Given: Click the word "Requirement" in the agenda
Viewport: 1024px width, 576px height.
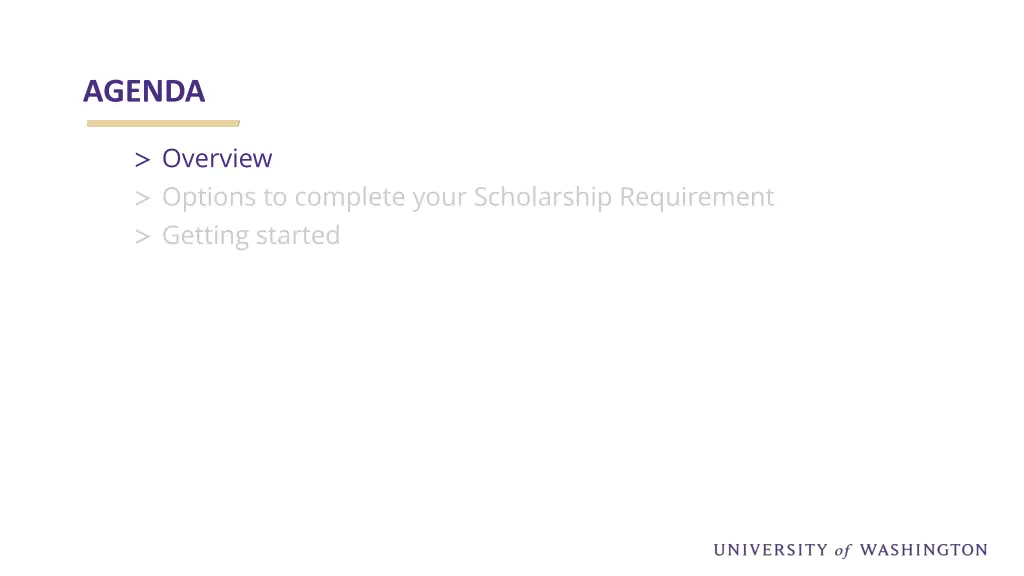Looking at the screenshot, I should (x=697, y=197).
